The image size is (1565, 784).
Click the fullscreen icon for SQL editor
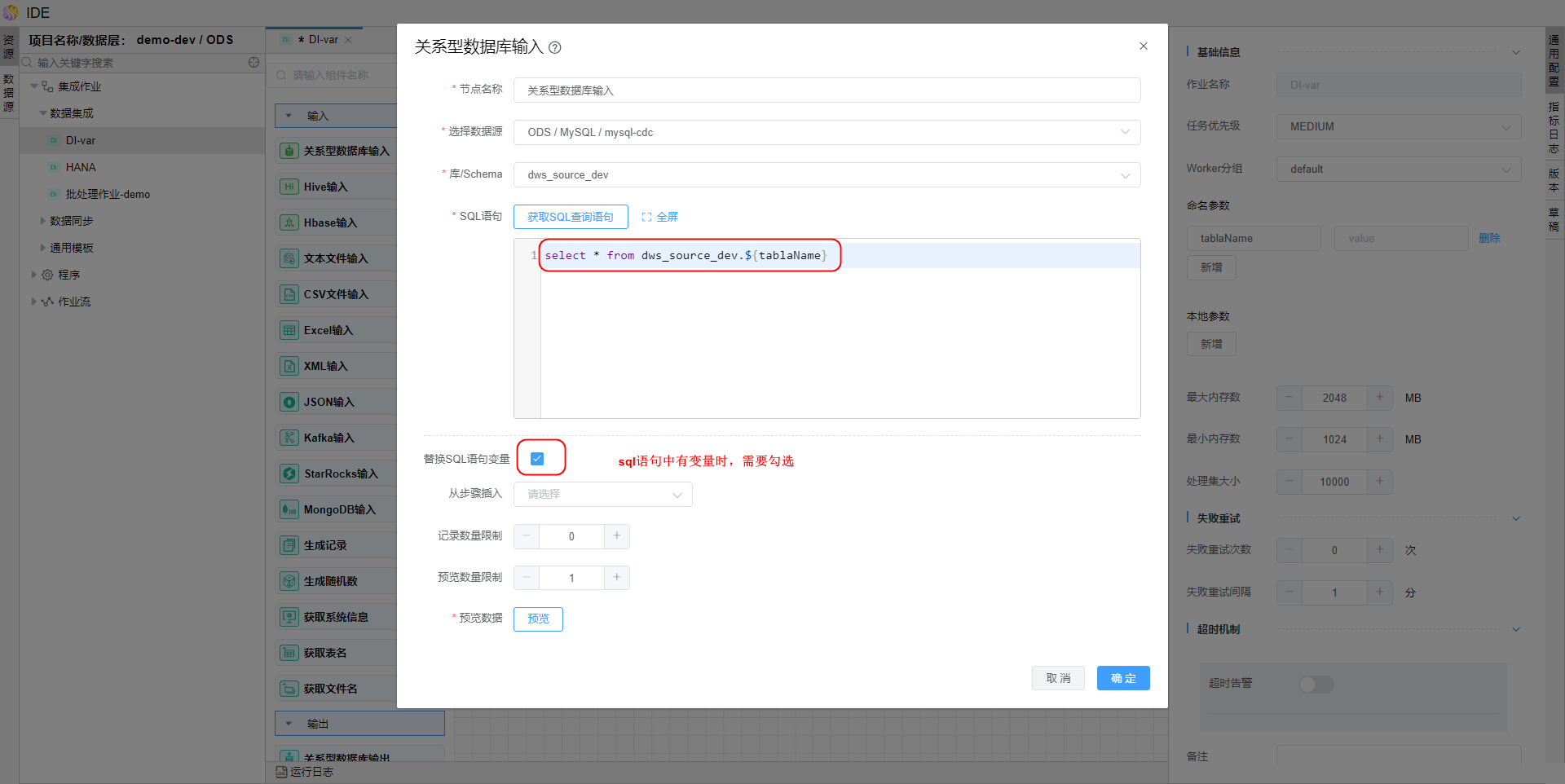tap(646, 217)
